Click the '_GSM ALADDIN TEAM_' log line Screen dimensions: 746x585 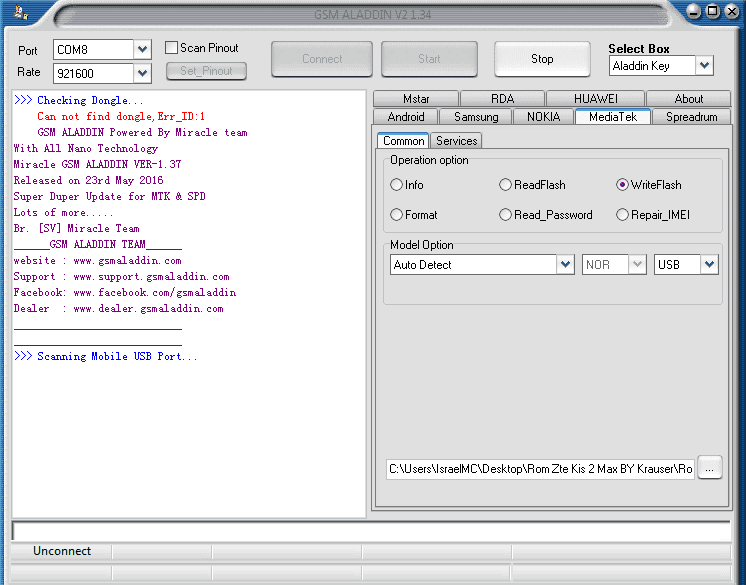tap(98, 244)
